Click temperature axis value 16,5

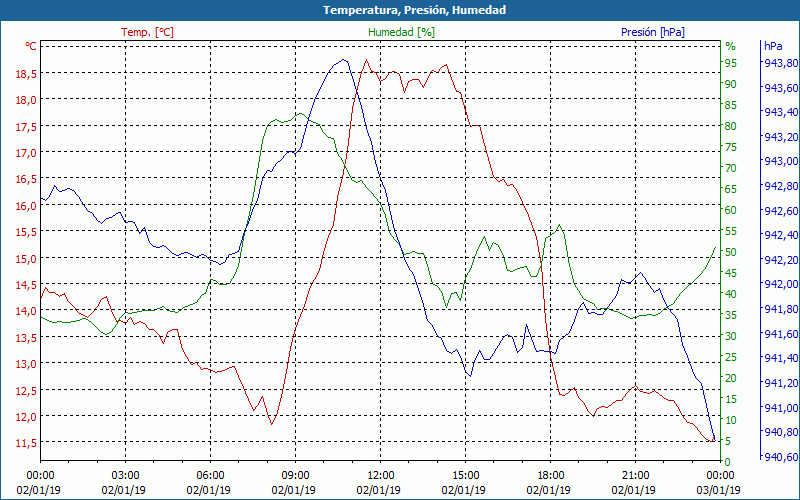(x=26, y=179)
